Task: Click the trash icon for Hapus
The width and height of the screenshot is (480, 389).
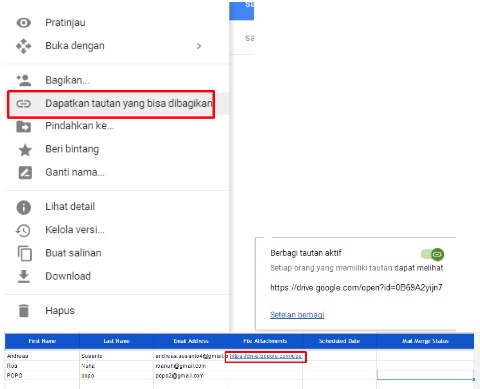Action: 24,311
